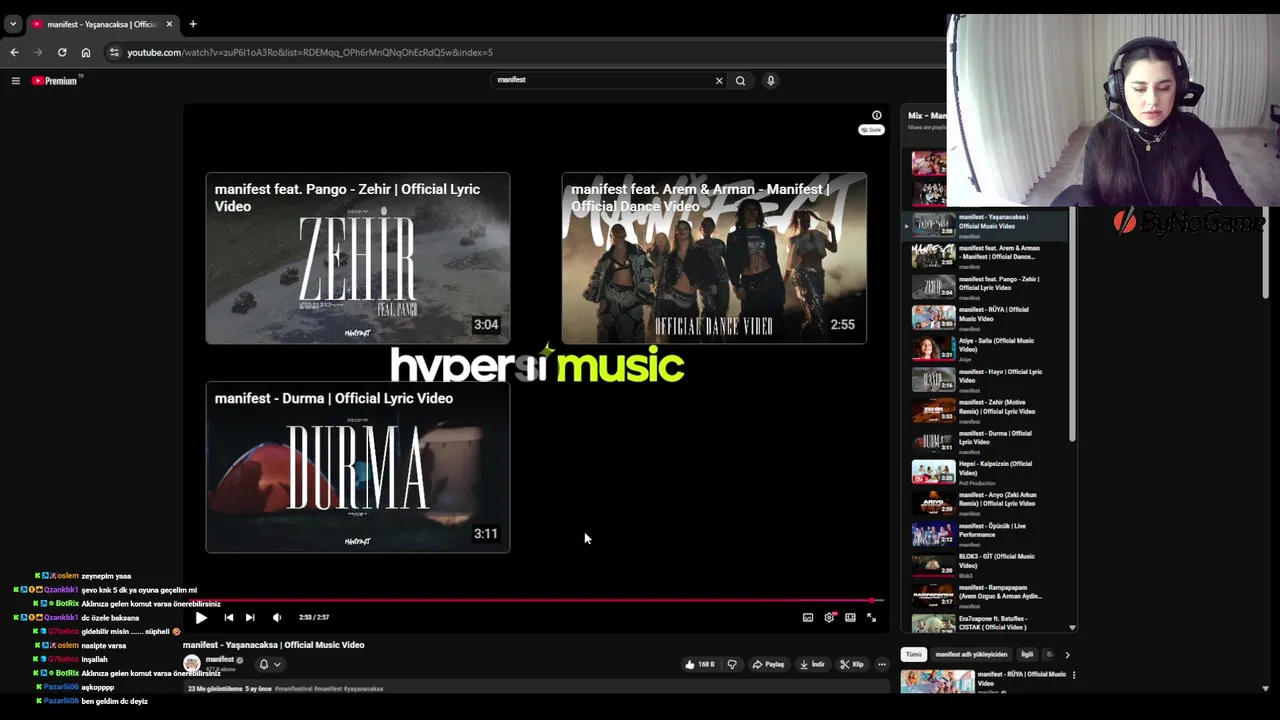Select playlist item Zehir (Motive Remix)
The height and width of the screenshot is (720, 1280).
[985, 410]
